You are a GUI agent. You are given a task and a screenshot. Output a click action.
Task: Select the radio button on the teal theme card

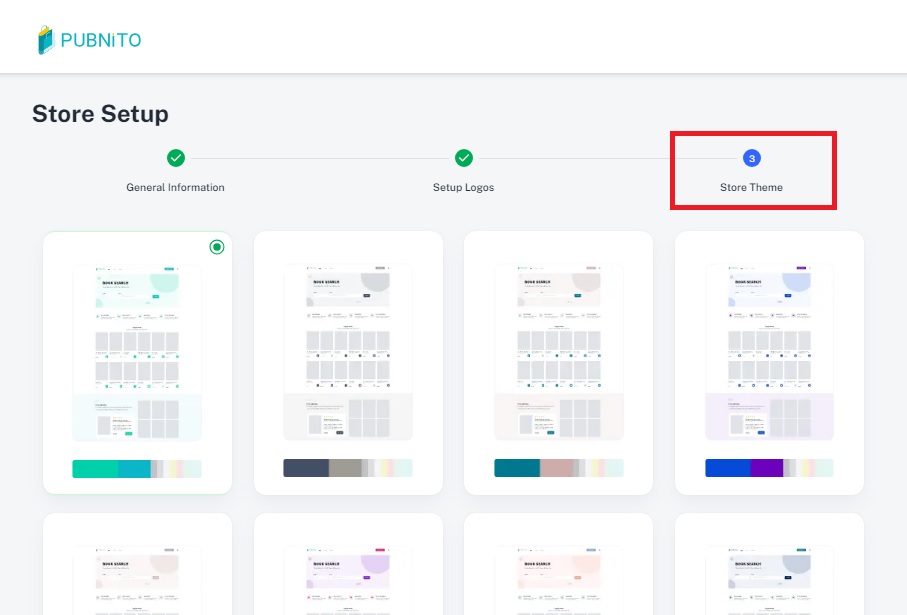point(217,247)
